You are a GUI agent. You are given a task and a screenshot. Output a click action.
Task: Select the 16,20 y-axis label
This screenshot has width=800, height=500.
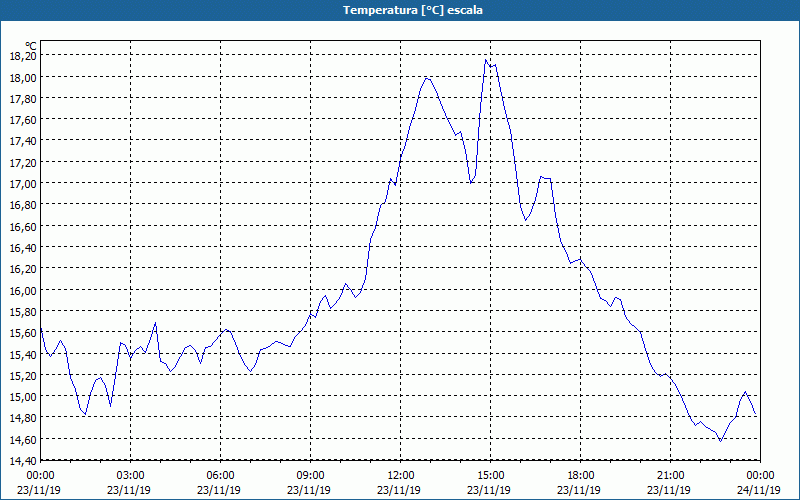(x=23, y=268)
